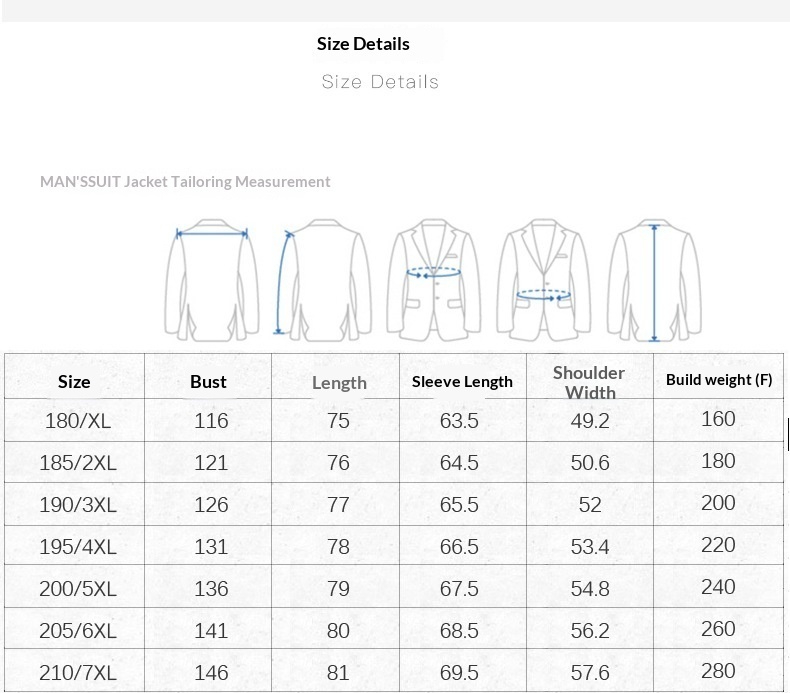Click sleeve length value 67.5
Viewport: 790px width, 693px height.
[x=459, y=589]
